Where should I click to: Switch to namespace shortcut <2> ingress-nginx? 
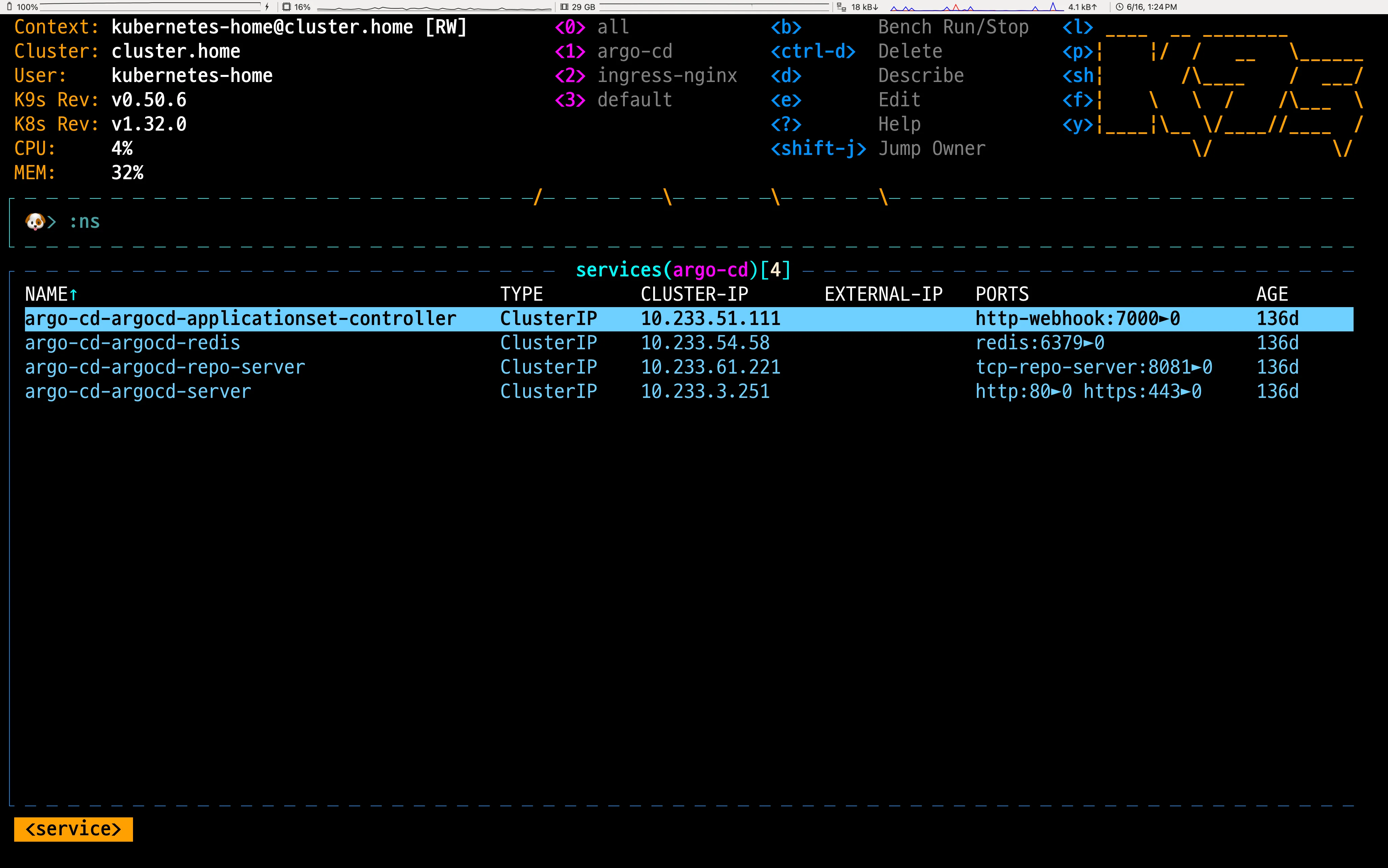click(646, 76)
